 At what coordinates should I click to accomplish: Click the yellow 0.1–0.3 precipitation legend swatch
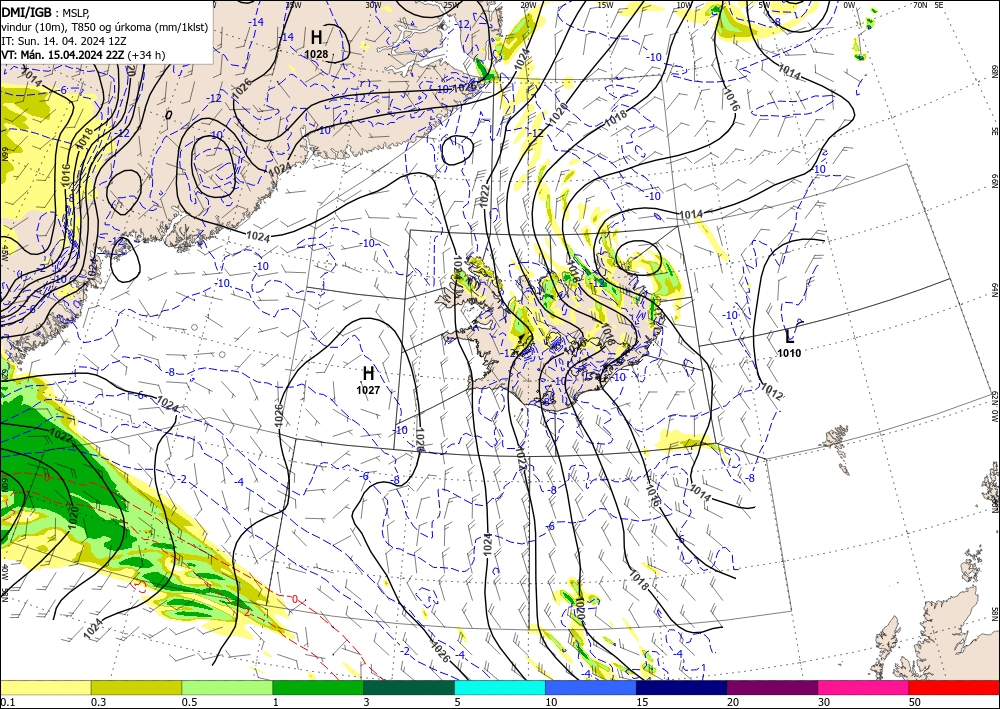click(45, 687)
